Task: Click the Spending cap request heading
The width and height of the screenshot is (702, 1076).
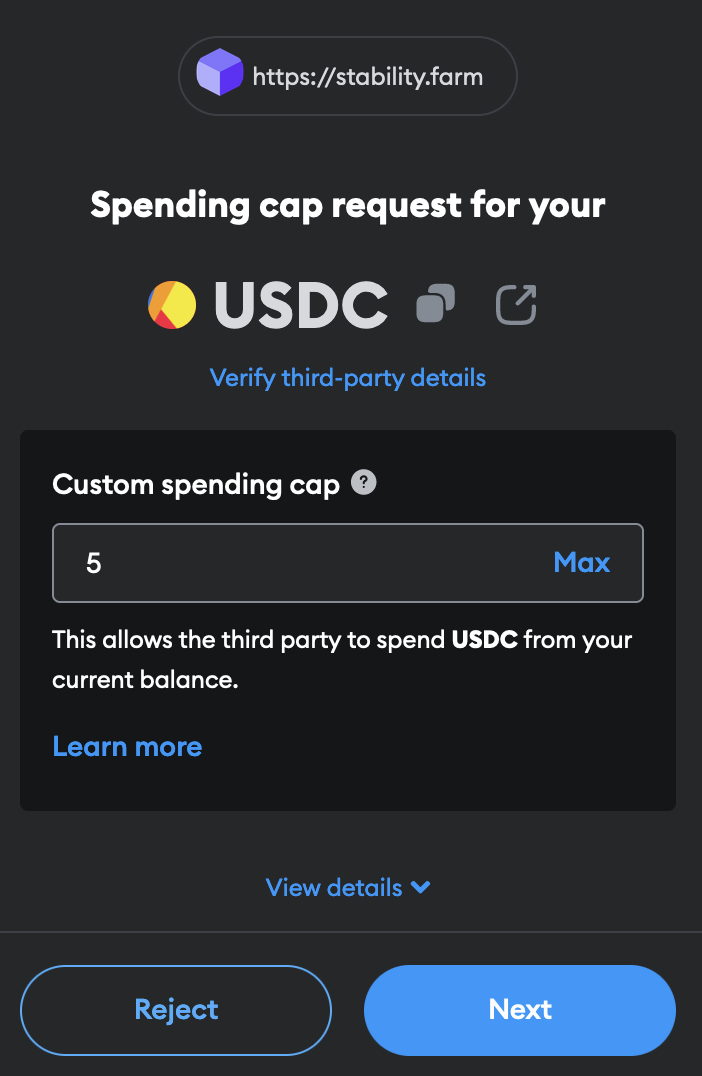Action: pos(348,205)
